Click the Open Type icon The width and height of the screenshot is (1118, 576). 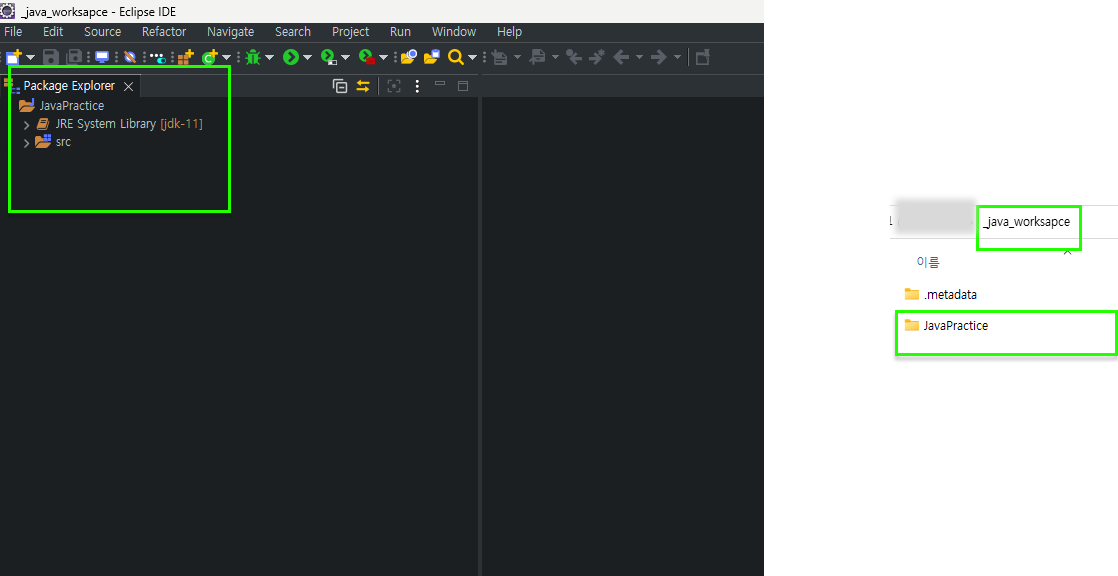pos(409,57)
